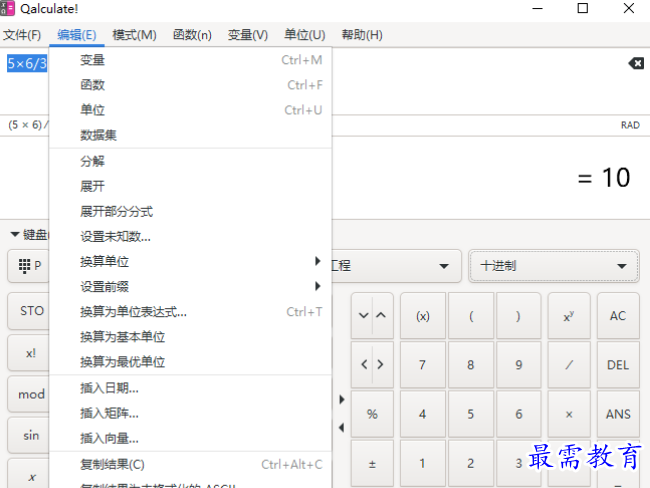This screenshot has width=650, height=488.
Task: Click the ± sign key
Action: coord(372,463)
